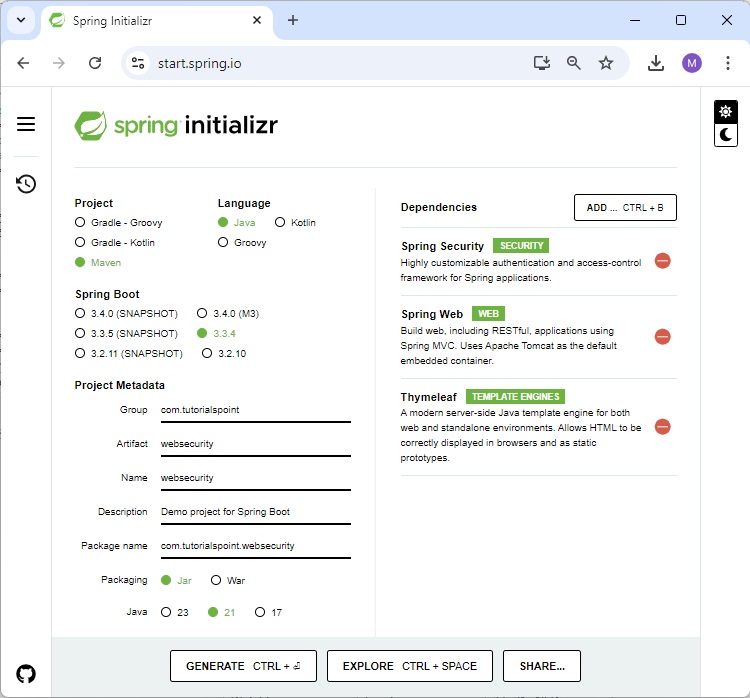Choose War packaging

228,580
